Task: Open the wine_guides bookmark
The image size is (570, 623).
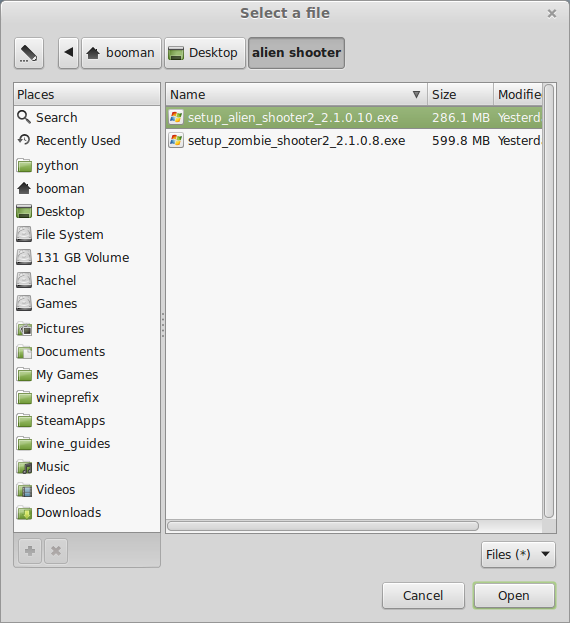Action: click(x=87, y=444)
